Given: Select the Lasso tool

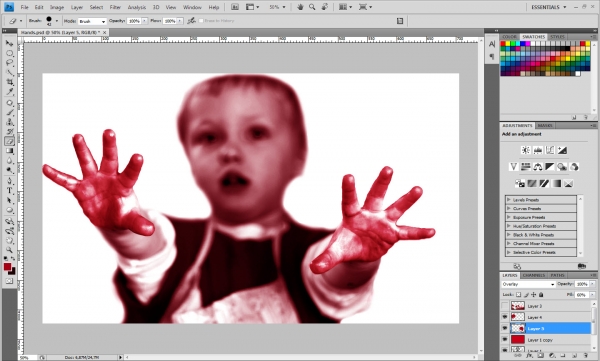Looking at the screenshot, I should tap(9, 62).
